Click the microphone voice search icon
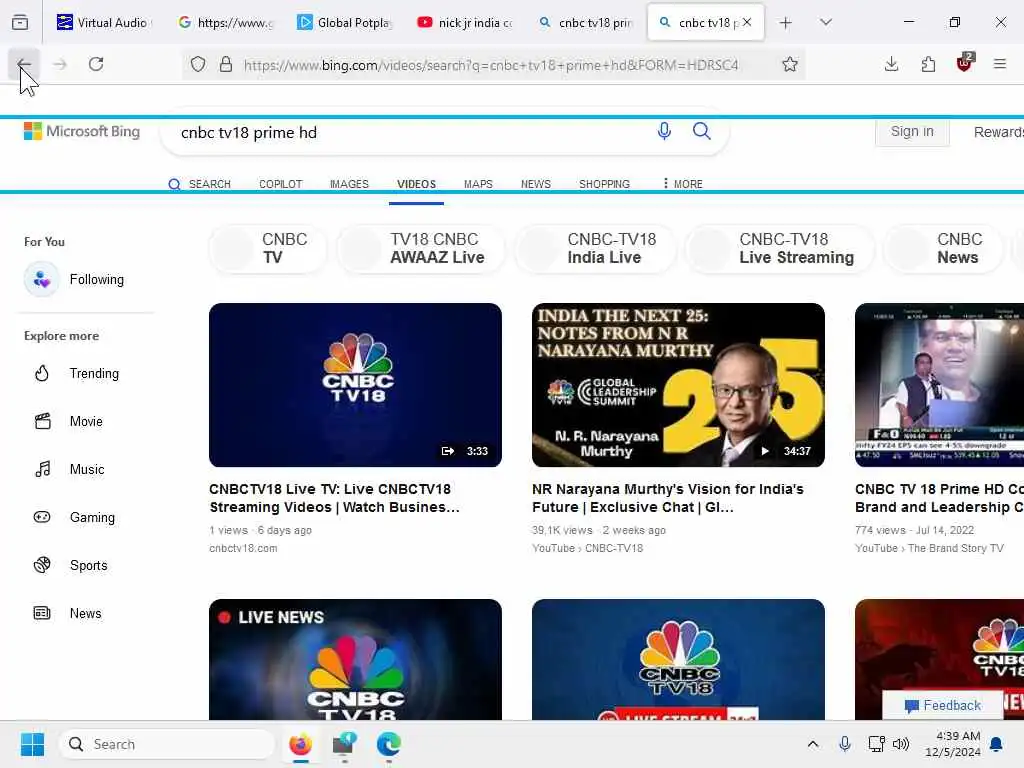The image size is (1024, 768). (x=664, y=131)
